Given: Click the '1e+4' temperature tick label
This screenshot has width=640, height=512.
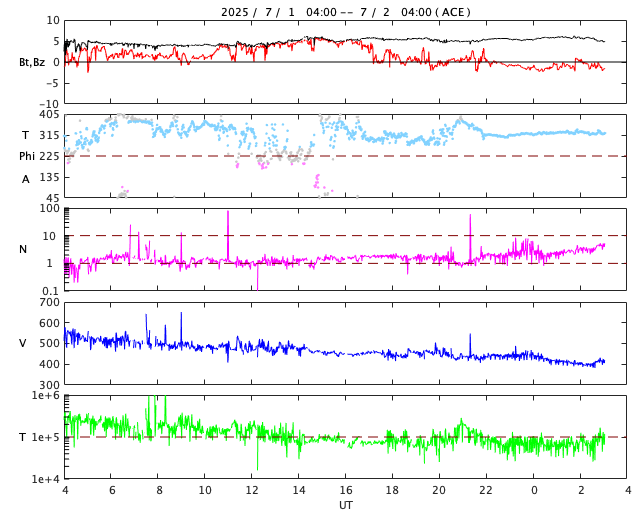Looking at the screenshot, I should [46, 479].
